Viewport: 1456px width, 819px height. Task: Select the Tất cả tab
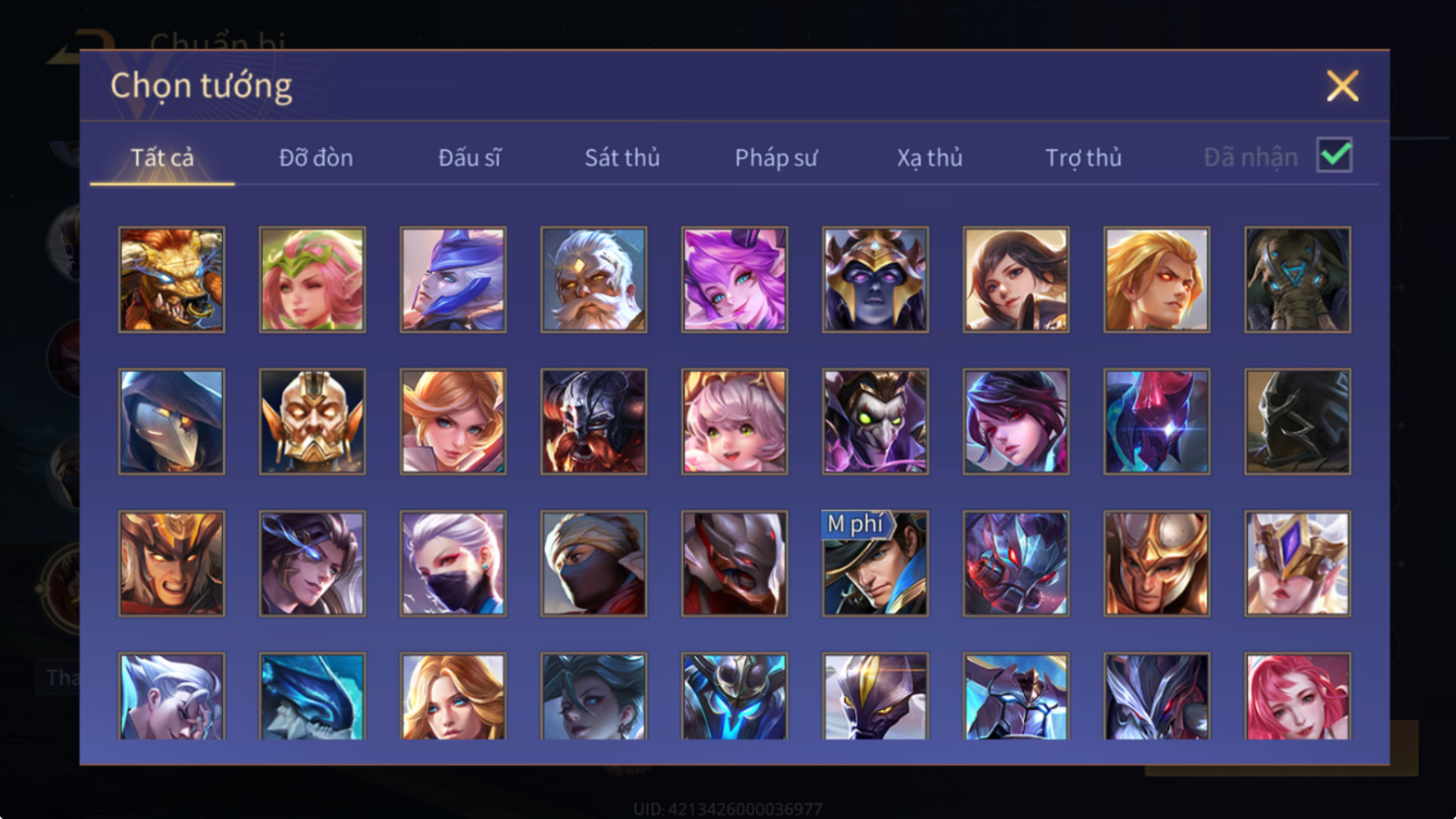[162, 157]
